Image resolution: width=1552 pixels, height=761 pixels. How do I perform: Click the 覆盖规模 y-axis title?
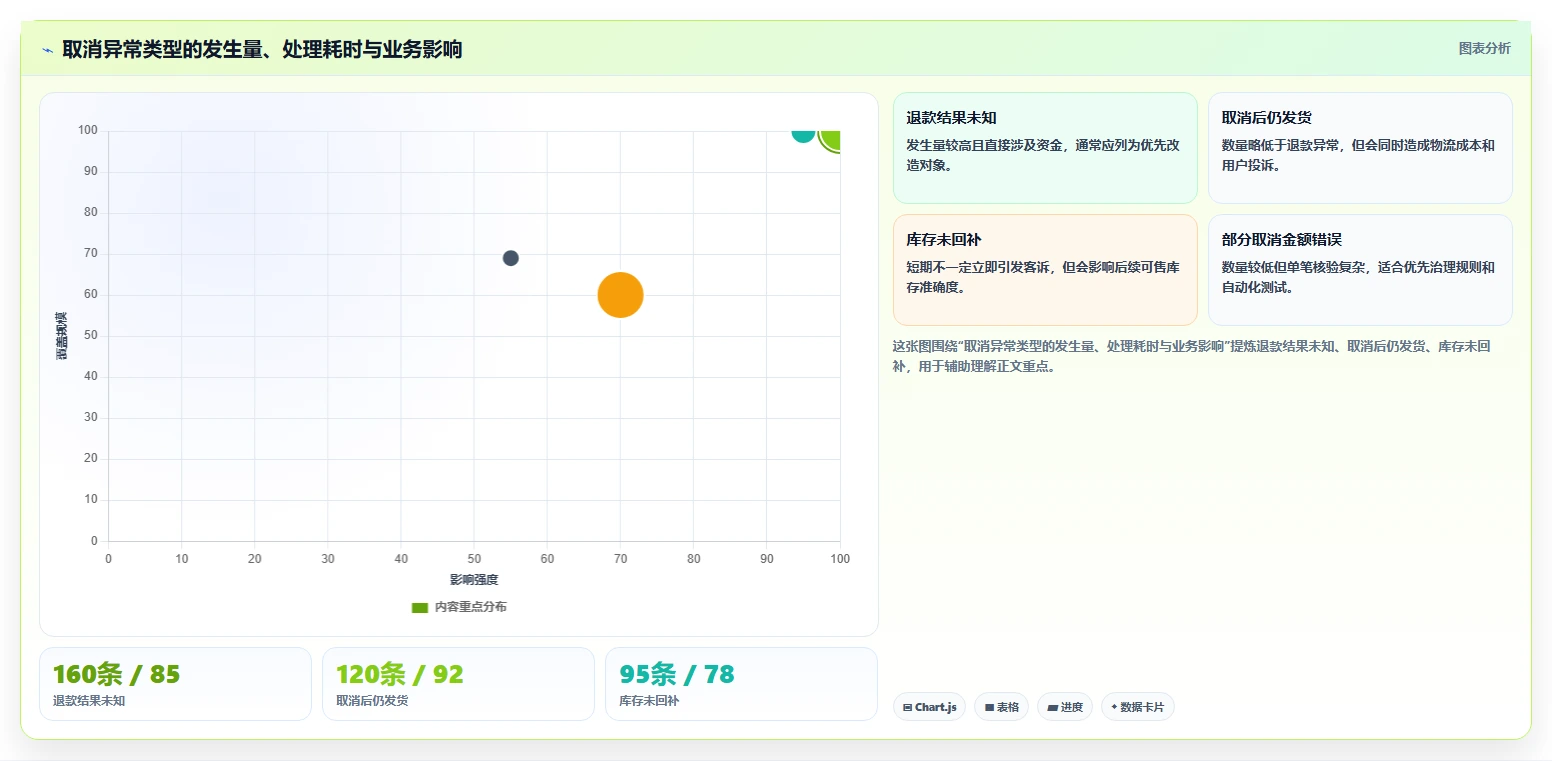(62, 336)
